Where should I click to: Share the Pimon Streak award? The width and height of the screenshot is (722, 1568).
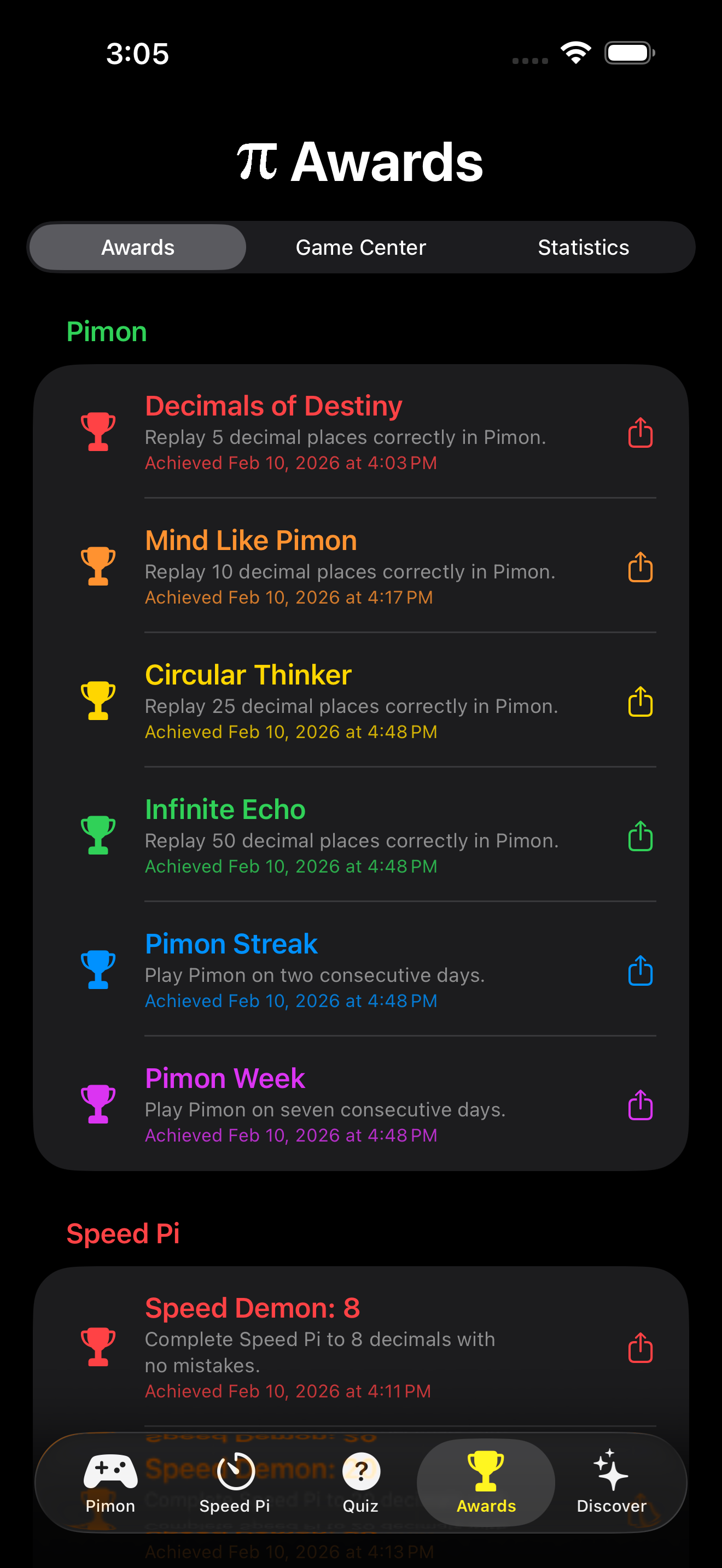click(640, 972)
